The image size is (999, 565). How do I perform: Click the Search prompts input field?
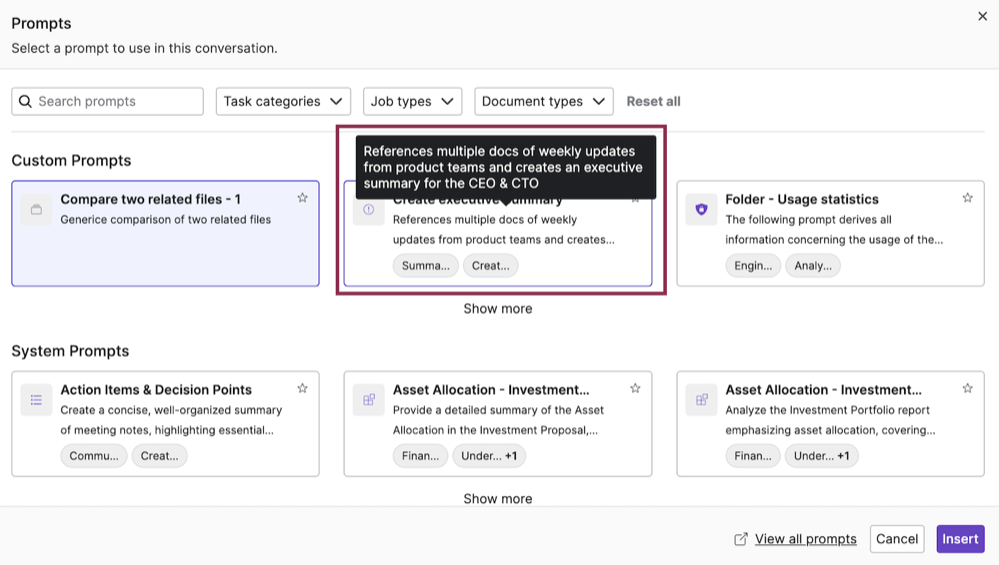pyautogui.click(x=117, y=101)
